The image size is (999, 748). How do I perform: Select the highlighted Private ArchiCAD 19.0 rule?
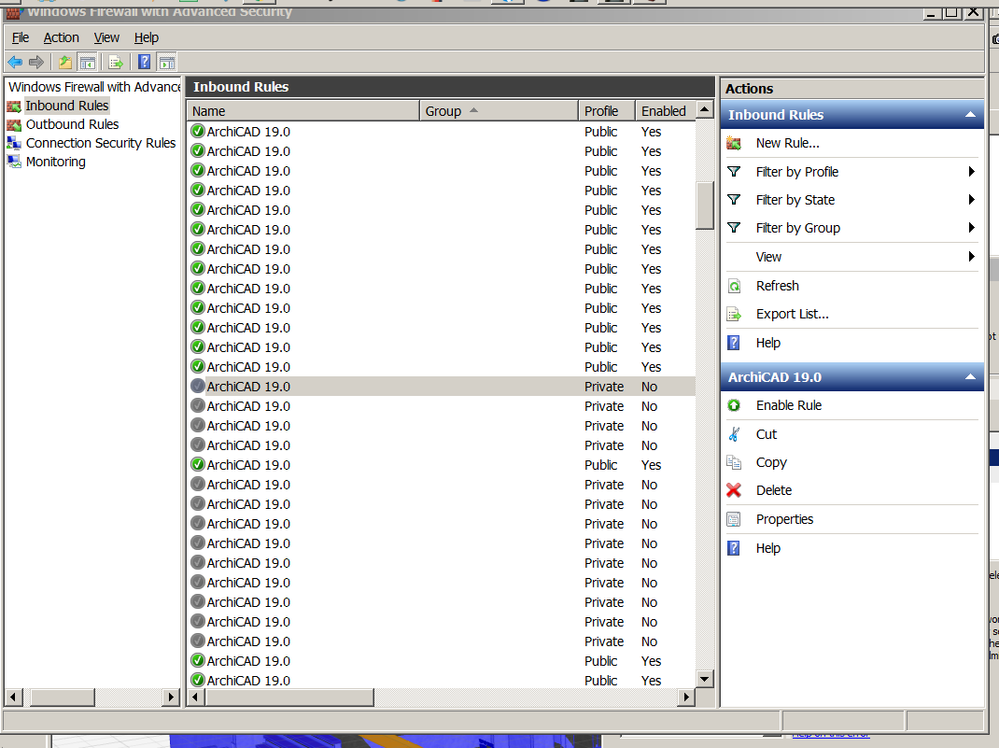point(441,387)
